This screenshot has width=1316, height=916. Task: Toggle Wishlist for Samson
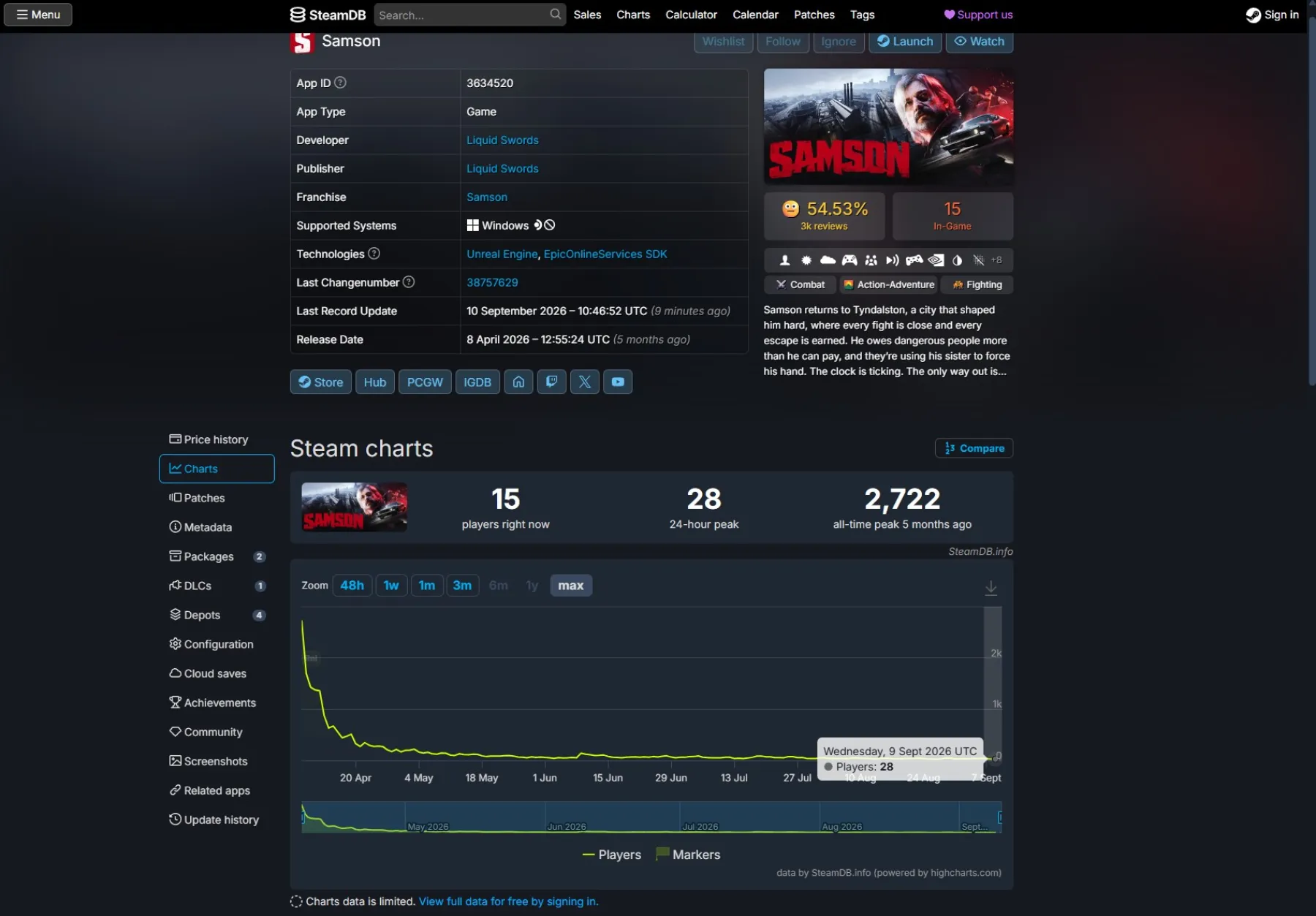(x=723, y=42)
